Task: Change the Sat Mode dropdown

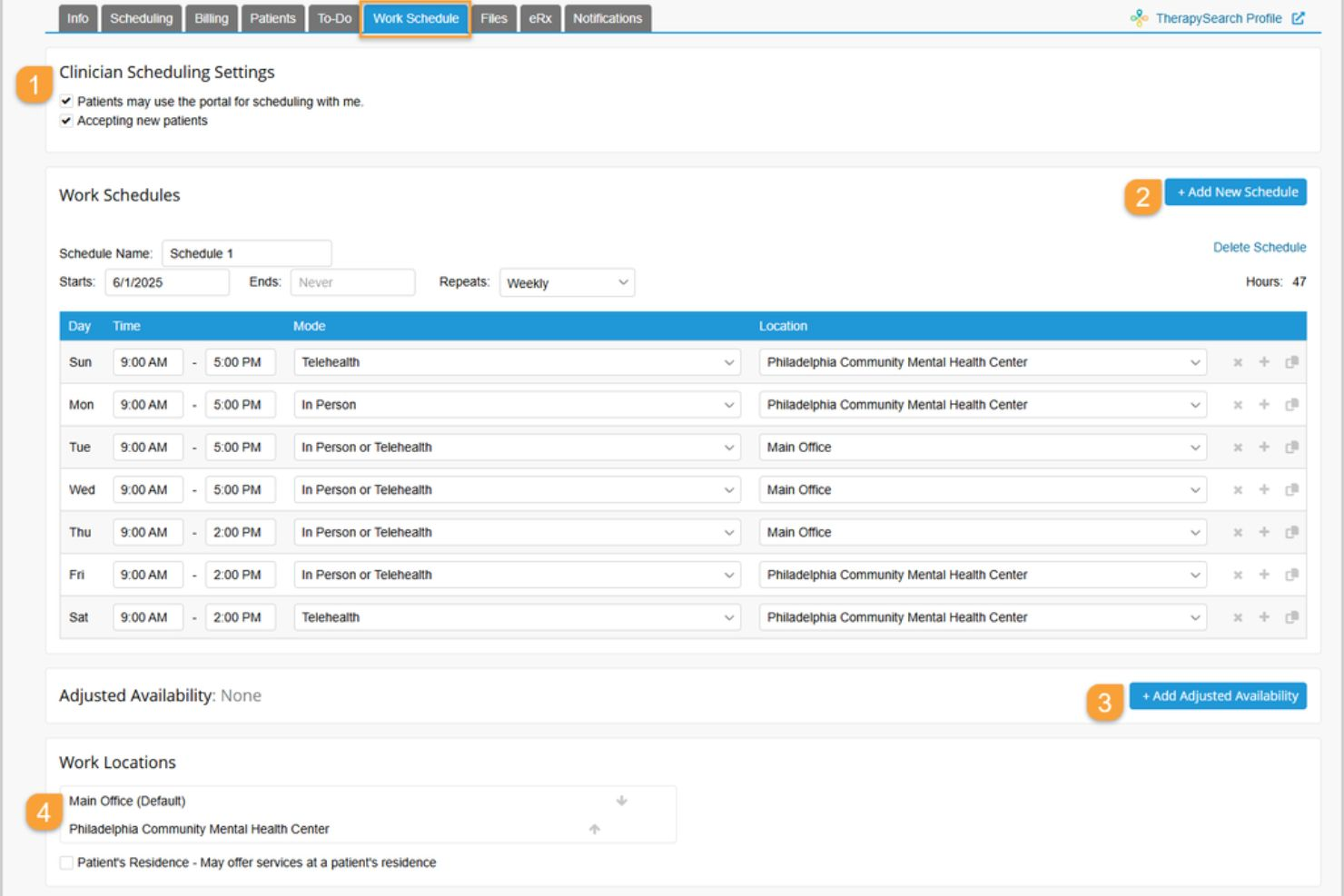Action: tap(517, 617)
